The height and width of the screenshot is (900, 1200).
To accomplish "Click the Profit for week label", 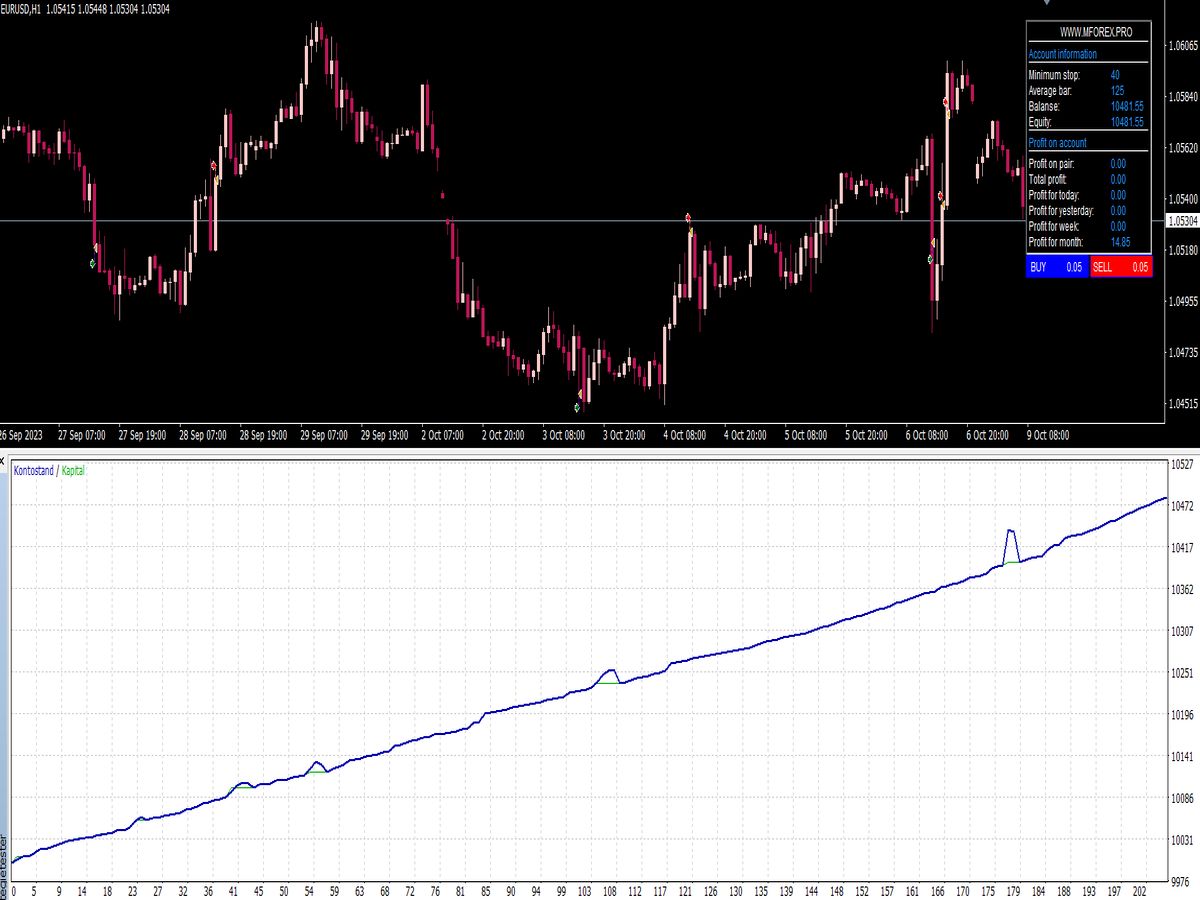I will [x=1055, y=226].
